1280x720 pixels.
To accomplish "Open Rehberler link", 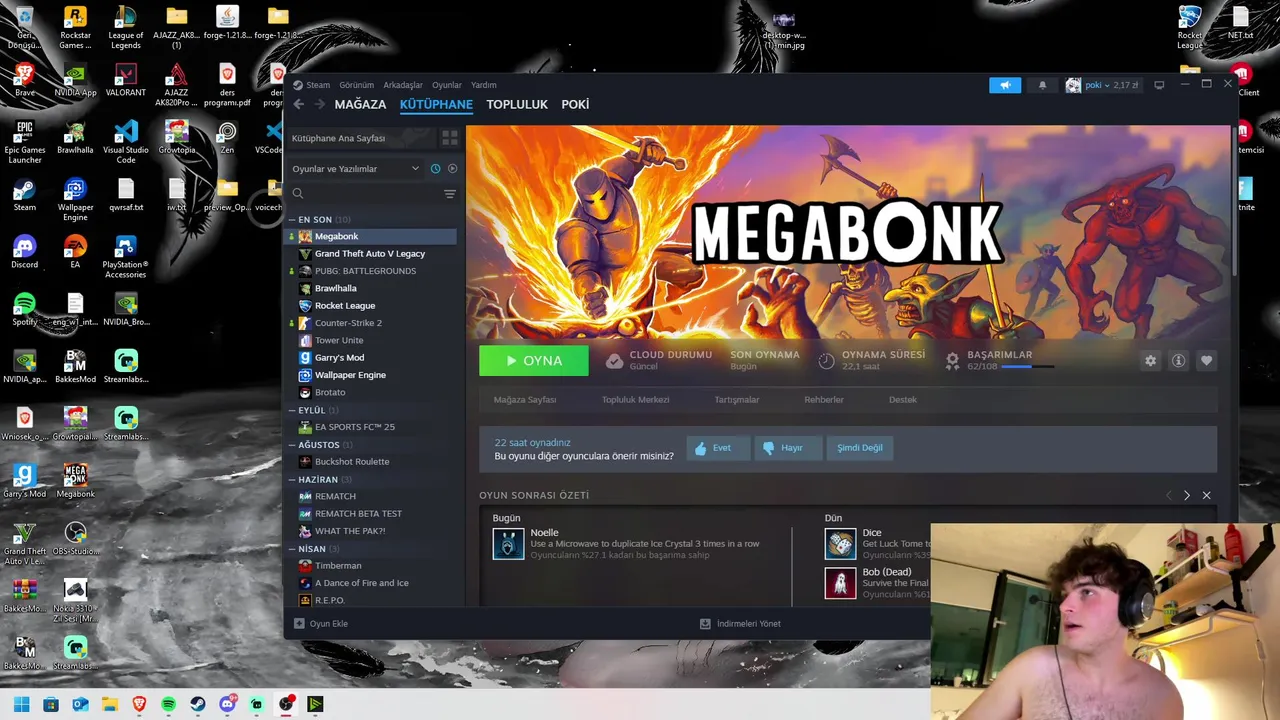I will pos(824,399).
